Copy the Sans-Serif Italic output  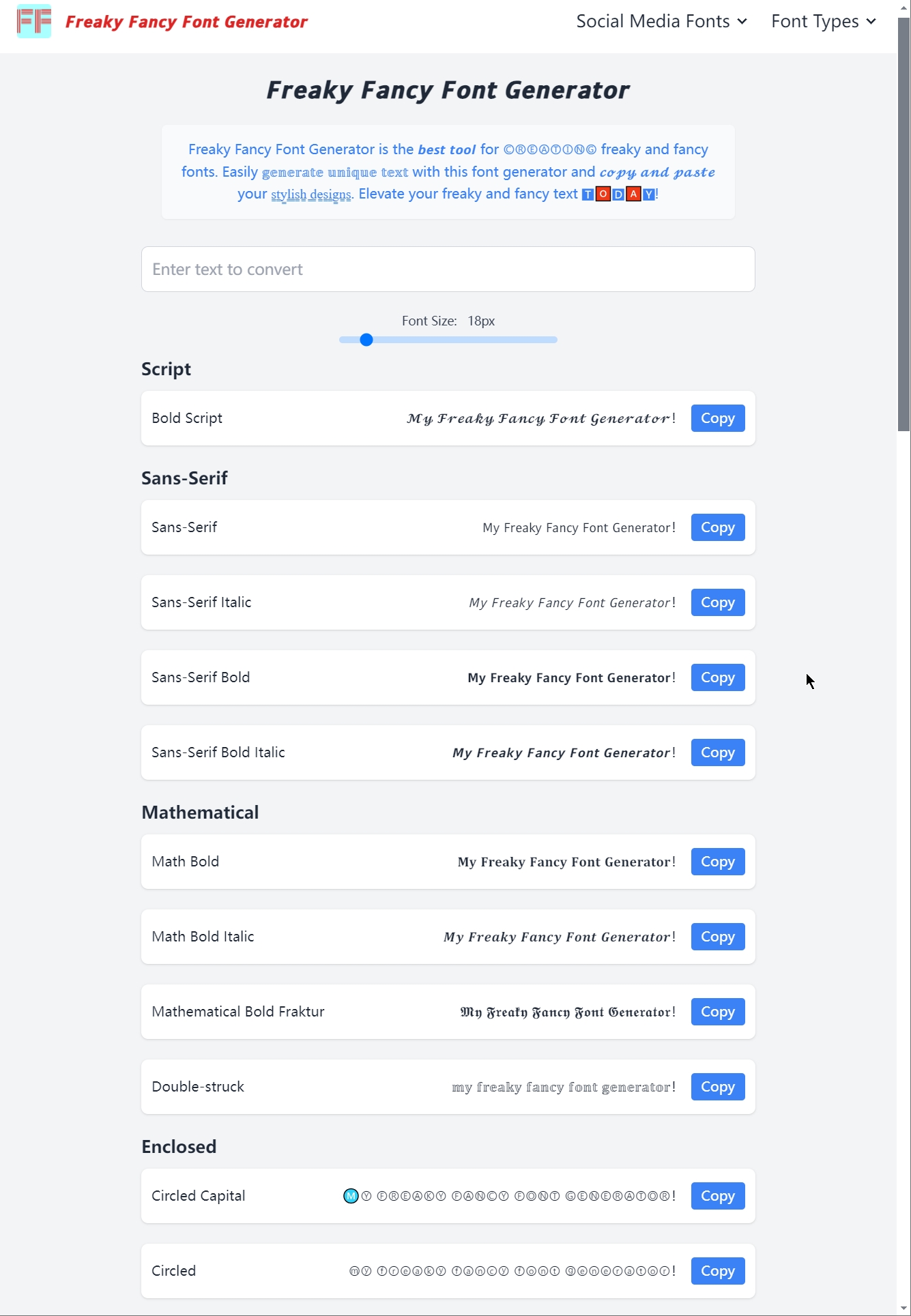(x=717, y=602)
